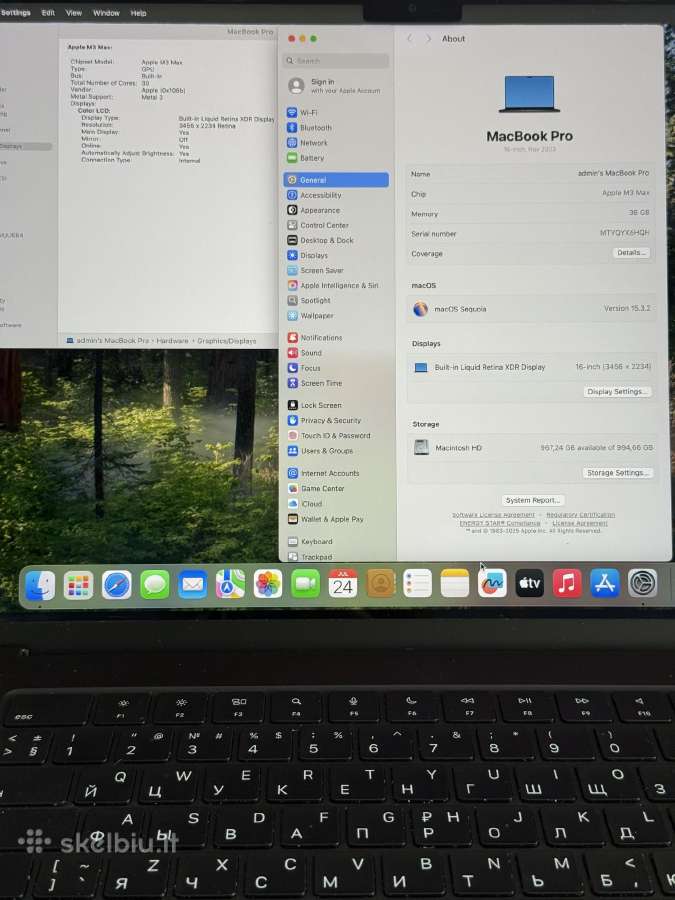Open Software License Agreement link

pos(493,515)
